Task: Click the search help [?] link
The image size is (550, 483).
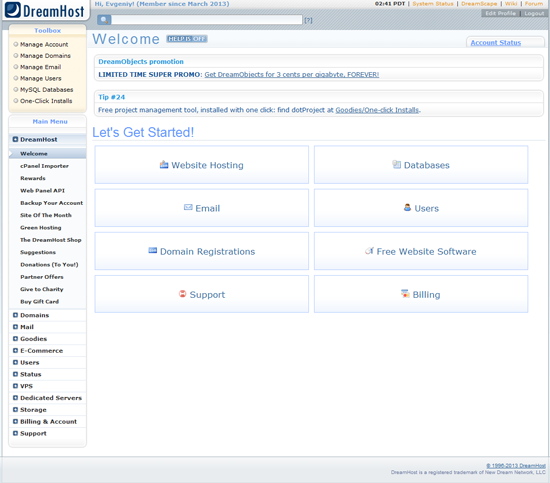Action: tap(308, 20)
